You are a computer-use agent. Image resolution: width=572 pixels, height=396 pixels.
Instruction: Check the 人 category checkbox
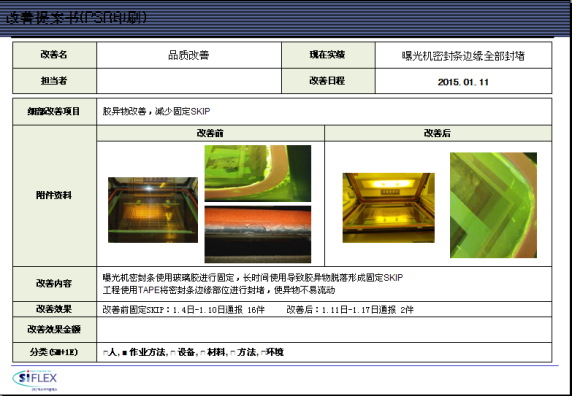pyautogui.click(x=105, y=353)
